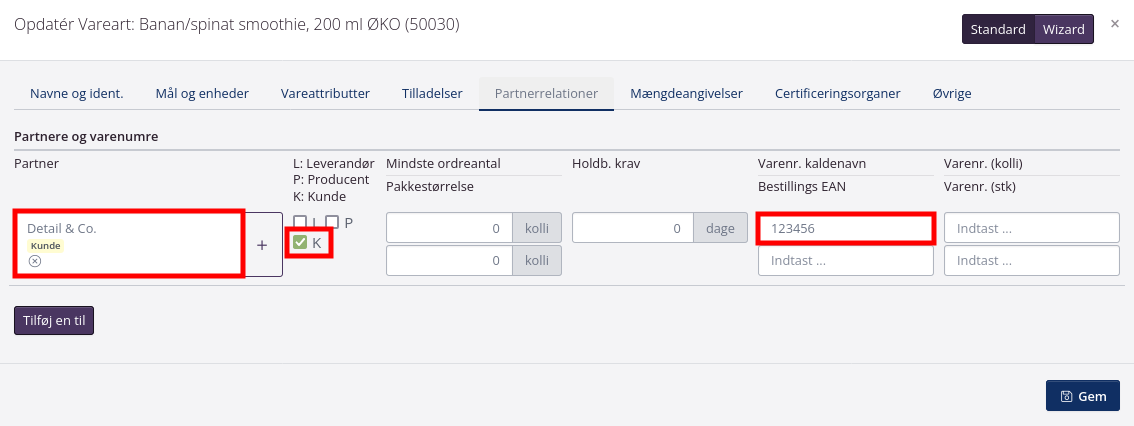Select the Tilladelser tab
This screenshot has width=1134, height=426.
click(x=432, y=93)
